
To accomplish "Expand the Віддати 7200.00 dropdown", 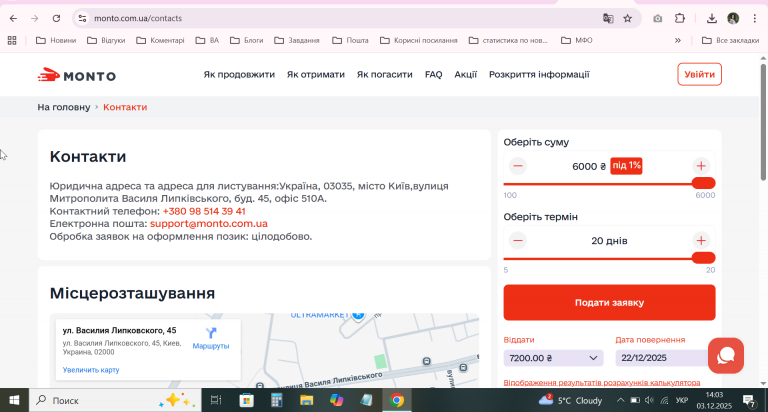I will pos(553,358).
